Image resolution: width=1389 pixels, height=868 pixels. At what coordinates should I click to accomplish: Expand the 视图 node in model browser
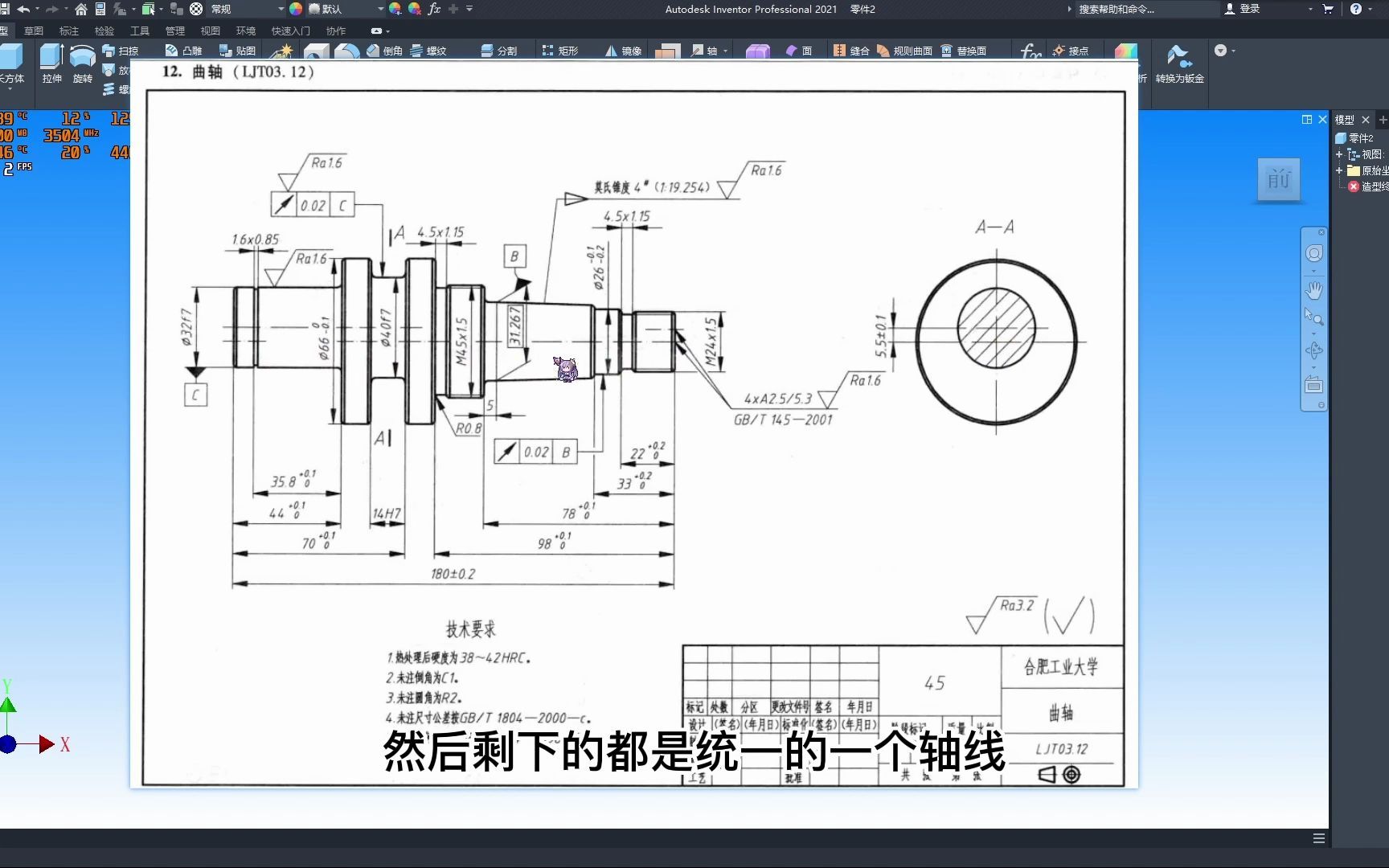pyautogui.click(x=1339, y=155)
